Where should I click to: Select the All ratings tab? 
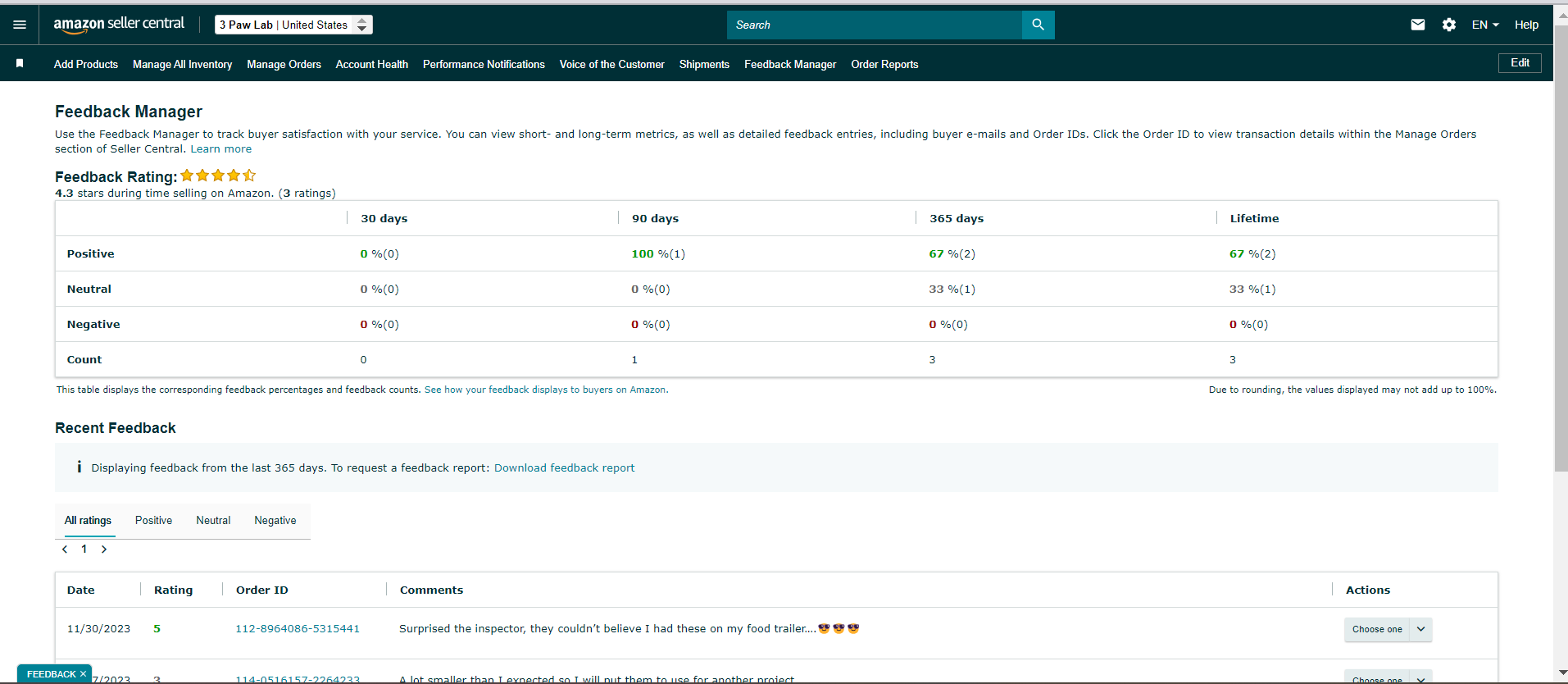pyautogui.click(x=88, y=521)
